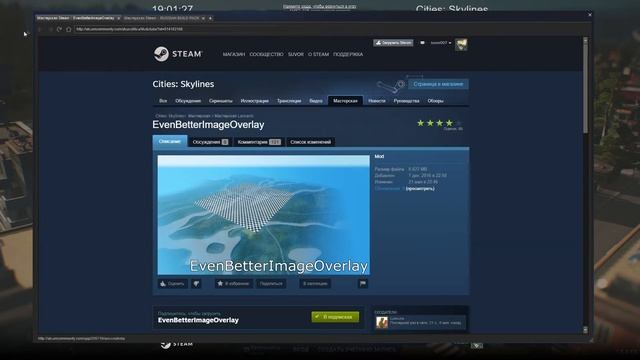This screenshot has width=640, height=360.
Task: Open the О STEAM menu item
Action: click(x=318, y=54)
